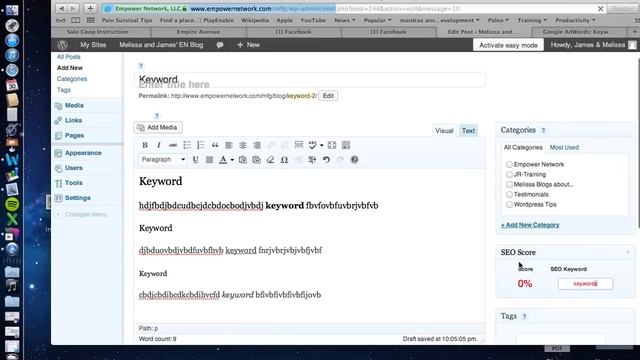Underline the selected text
Viewport: 640px width, 360px height.
[196, 160]
